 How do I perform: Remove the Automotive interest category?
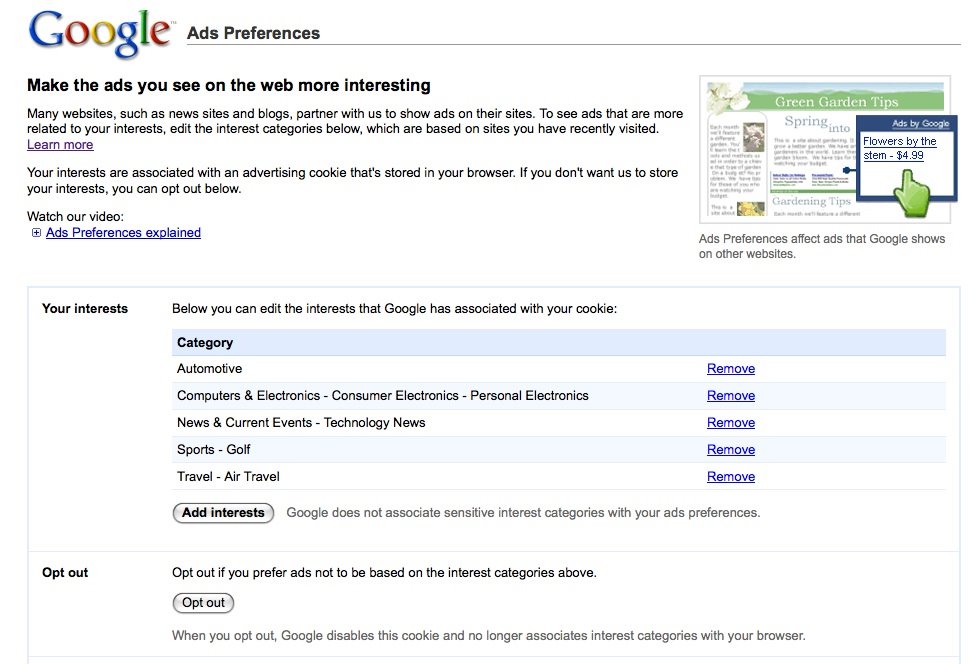coord(730,369)
